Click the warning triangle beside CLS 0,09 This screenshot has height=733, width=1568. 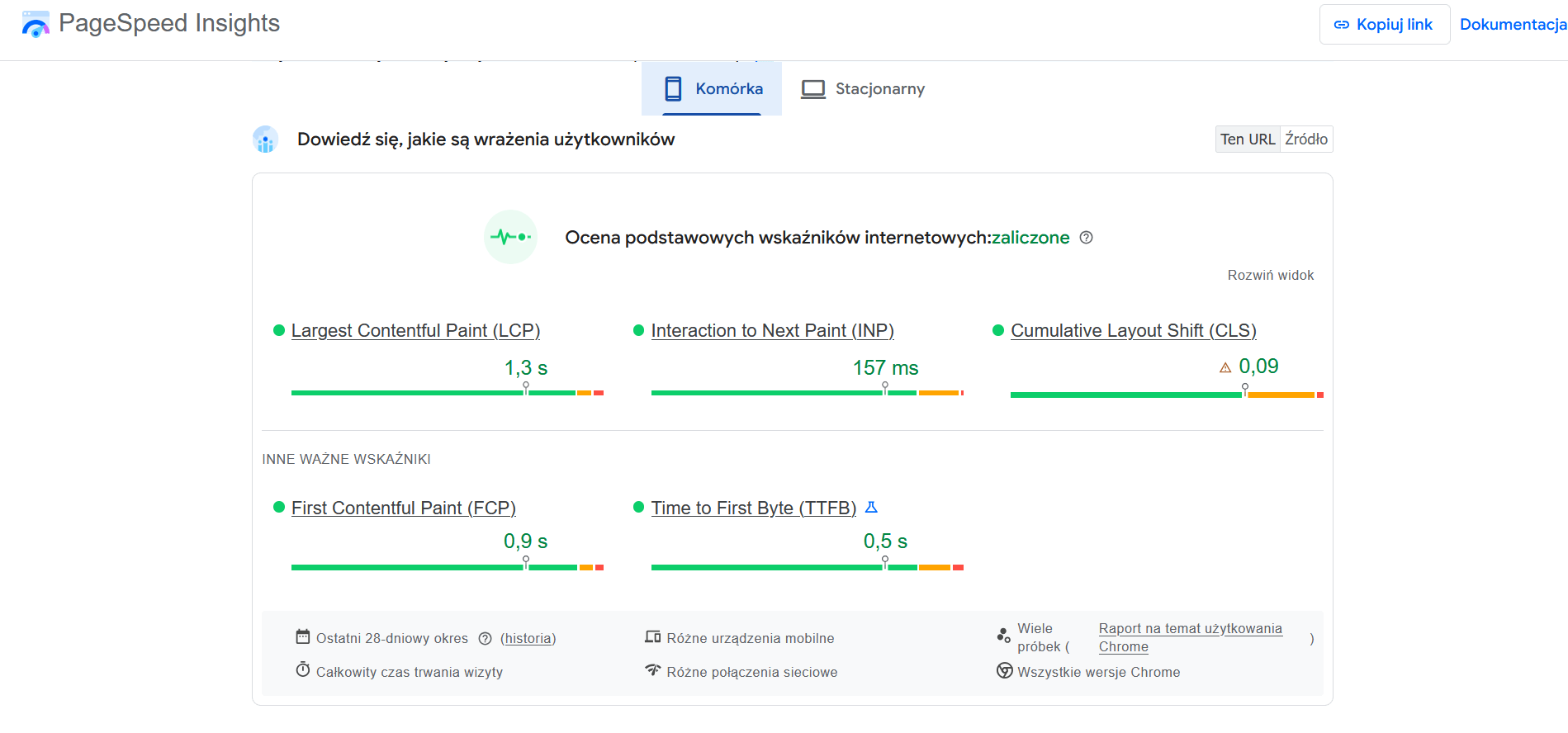click(1225, 367)
